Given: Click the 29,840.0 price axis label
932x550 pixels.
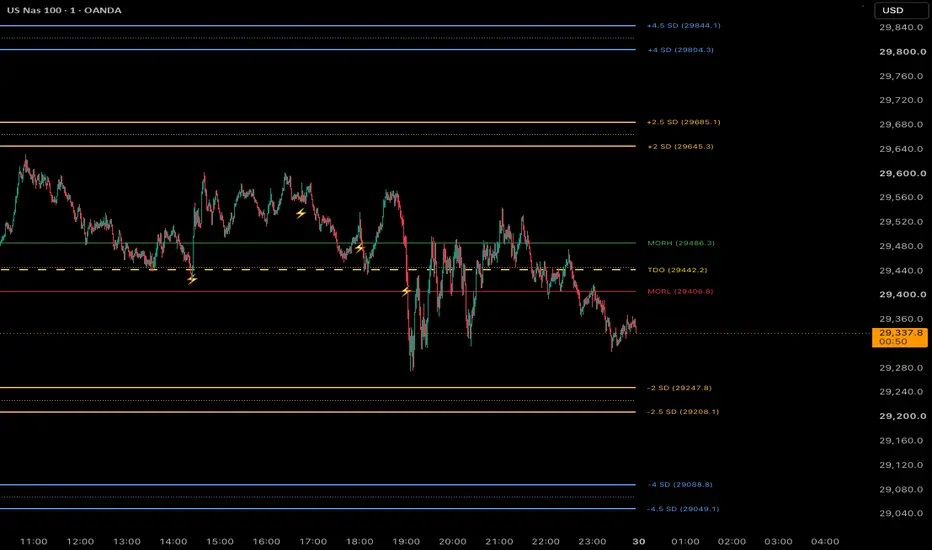Looking at the screenshot, I should [902, 27].
